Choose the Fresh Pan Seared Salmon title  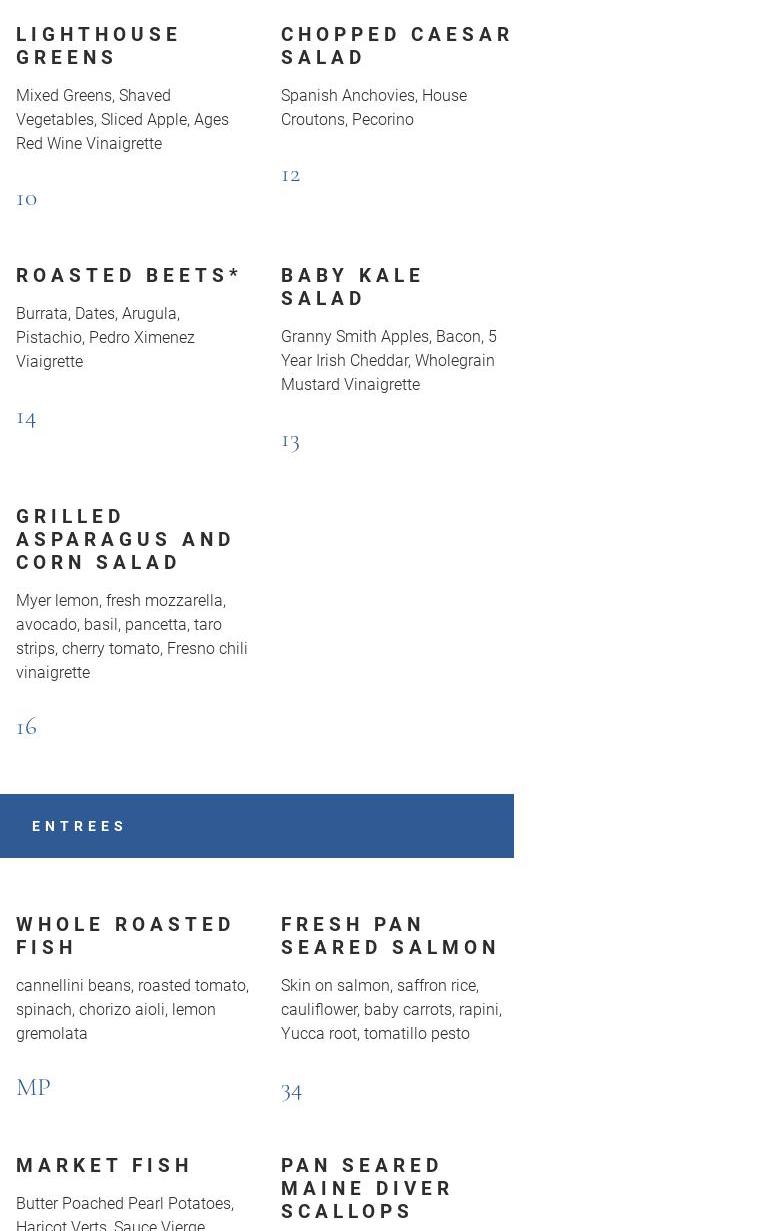(389, 935)
